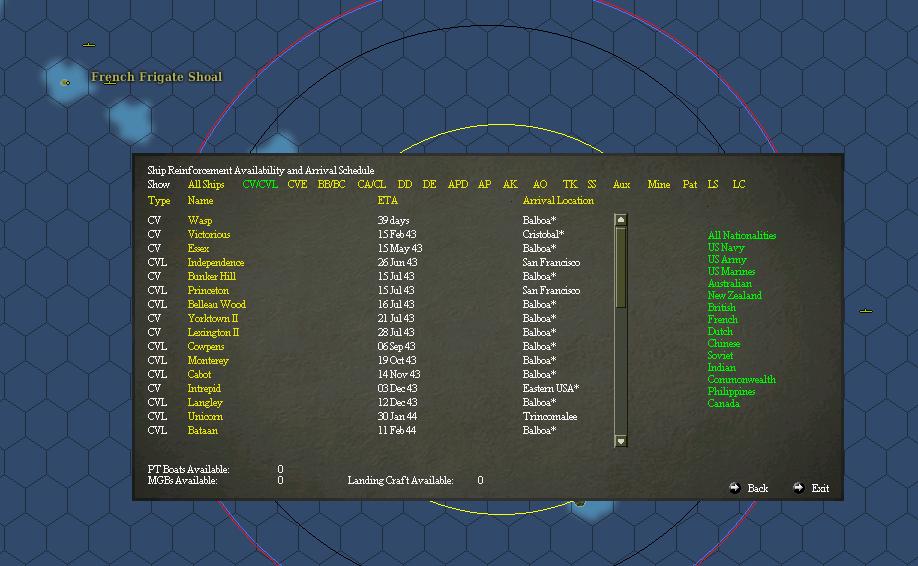Select Philippines nationality filter
Image resolution: width=918 pixels, height=566 pixels.
(x=731, y=392)
